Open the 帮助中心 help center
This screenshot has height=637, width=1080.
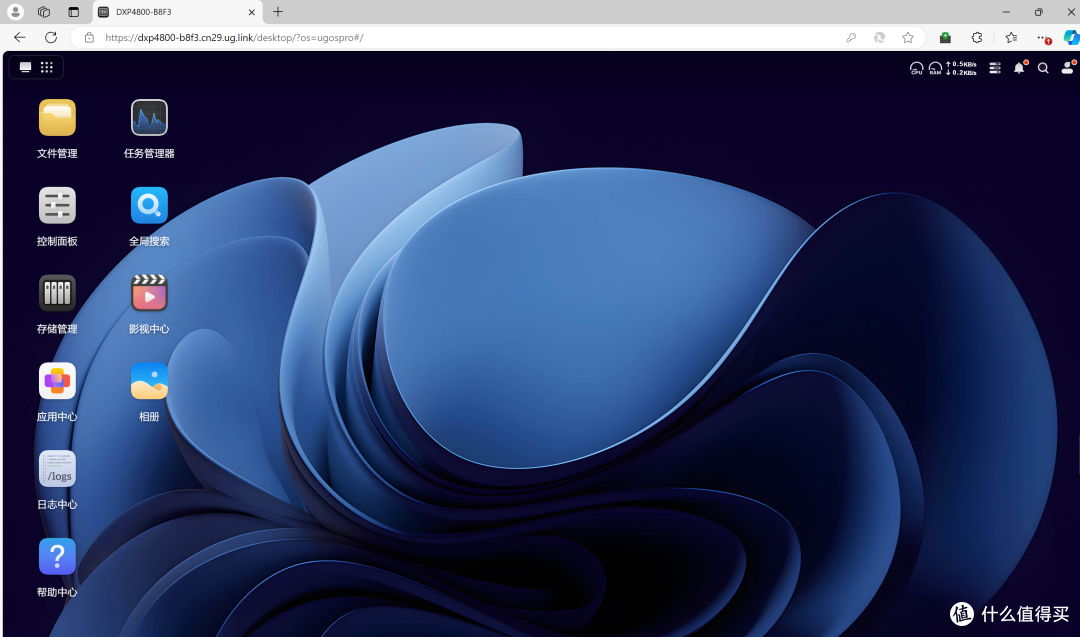click(x=57, y=556)
